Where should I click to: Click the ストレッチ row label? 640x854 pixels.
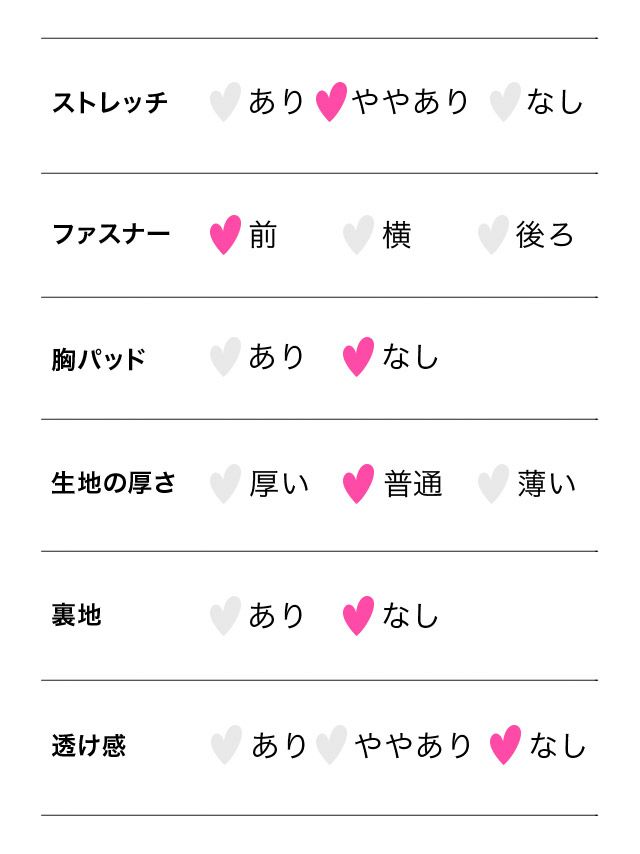point(110,103)
